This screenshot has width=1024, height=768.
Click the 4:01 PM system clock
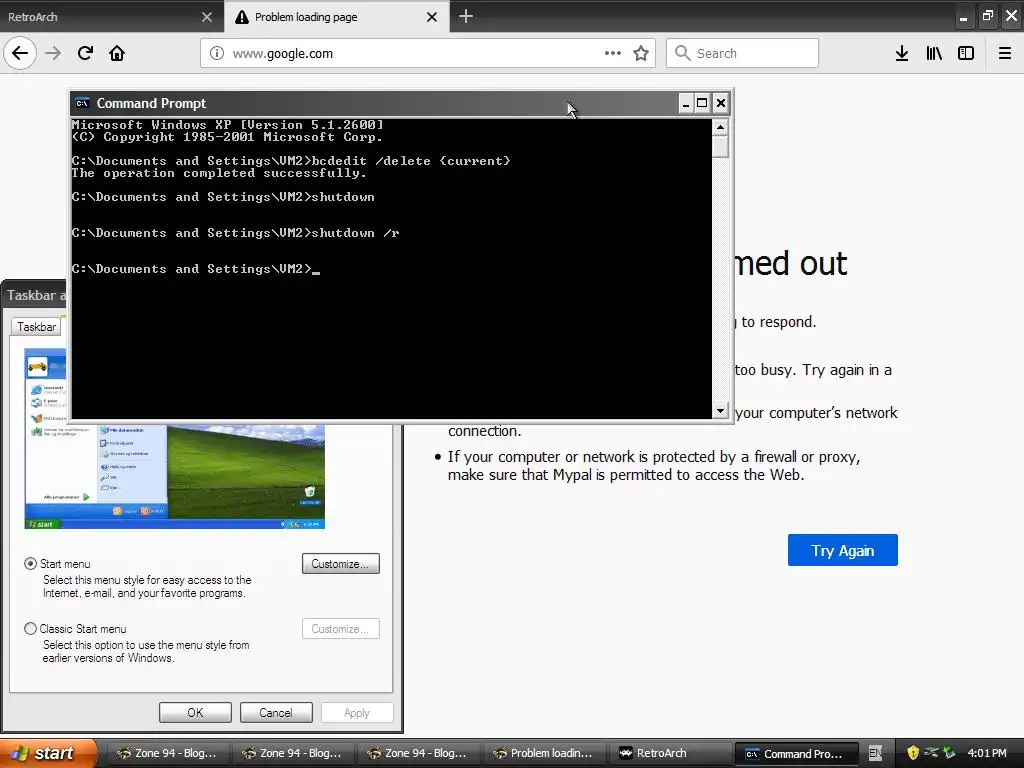coord(987,753)
